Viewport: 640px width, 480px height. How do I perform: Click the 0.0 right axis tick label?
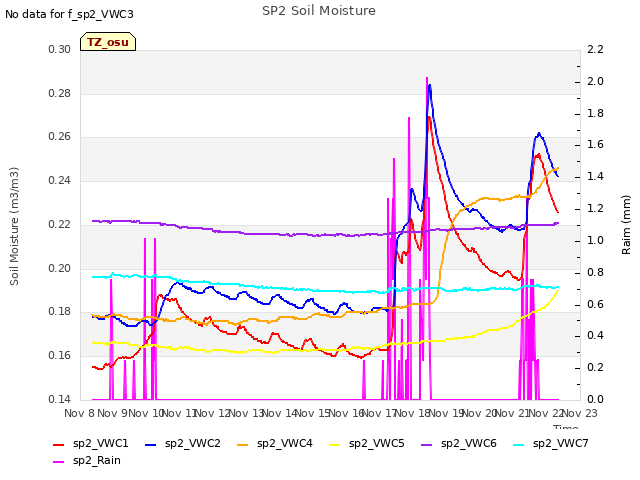(596, 399)
